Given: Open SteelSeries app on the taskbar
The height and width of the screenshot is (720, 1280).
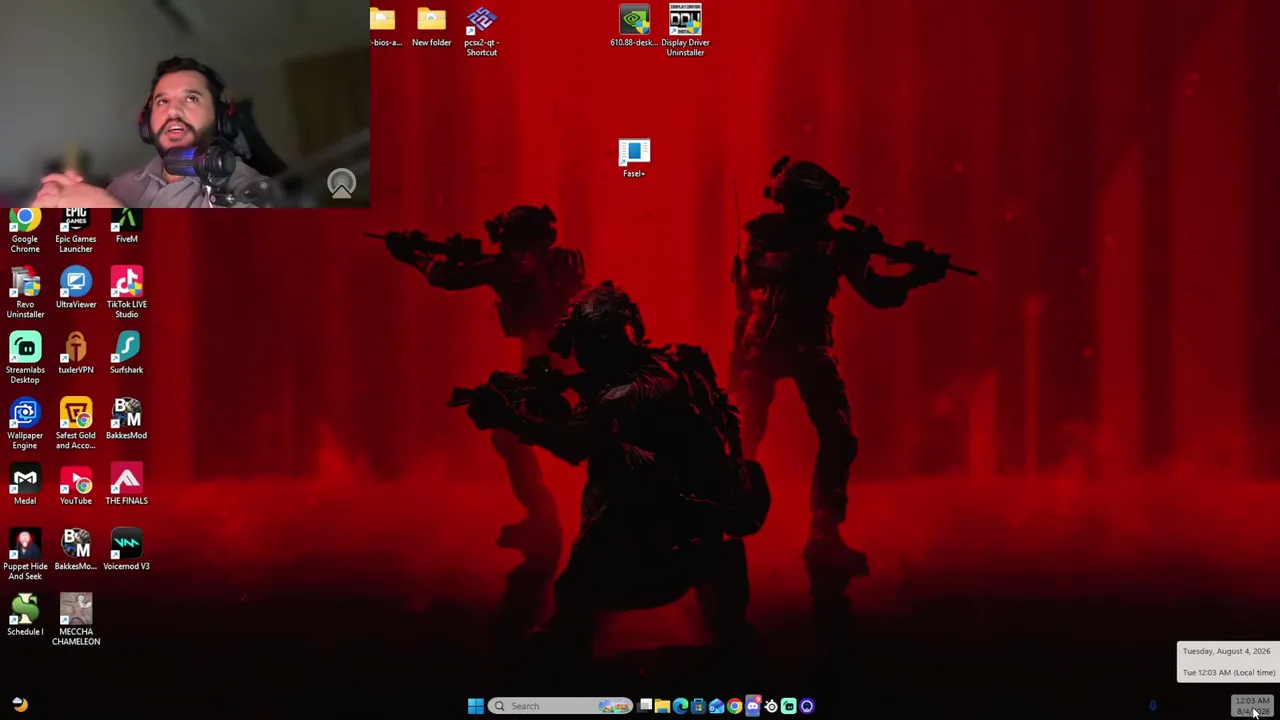Looking at the screenshot, I should pos(770,706).
